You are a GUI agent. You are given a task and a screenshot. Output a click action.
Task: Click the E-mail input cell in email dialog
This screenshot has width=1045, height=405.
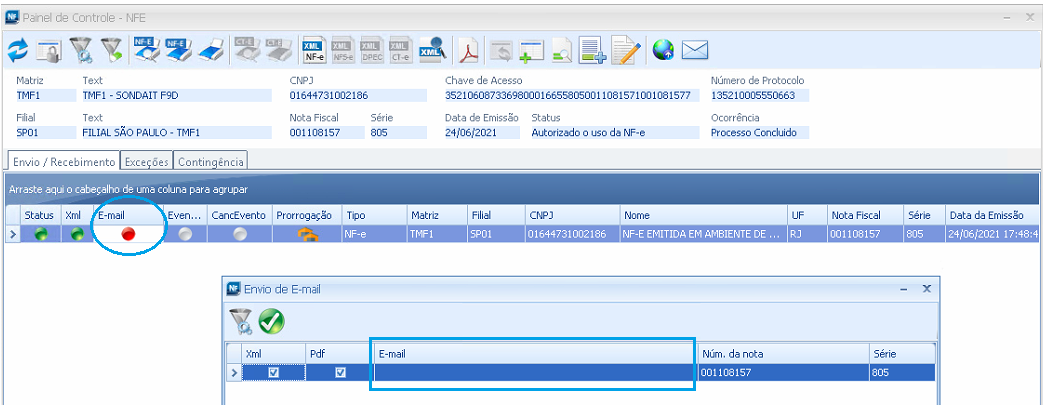(536, 373)
